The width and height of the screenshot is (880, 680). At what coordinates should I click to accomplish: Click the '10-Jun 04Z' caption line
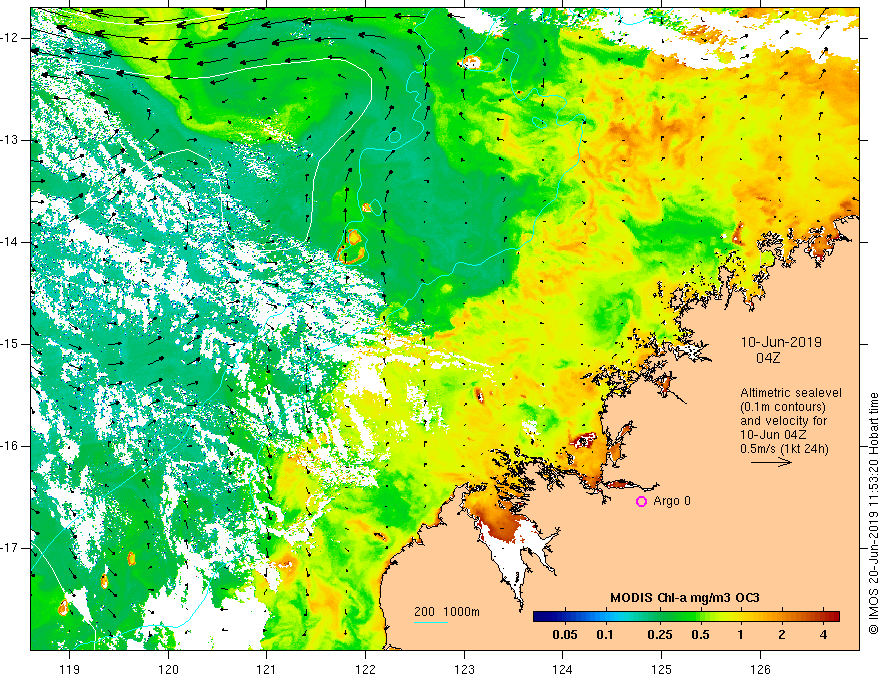[771, 435]
